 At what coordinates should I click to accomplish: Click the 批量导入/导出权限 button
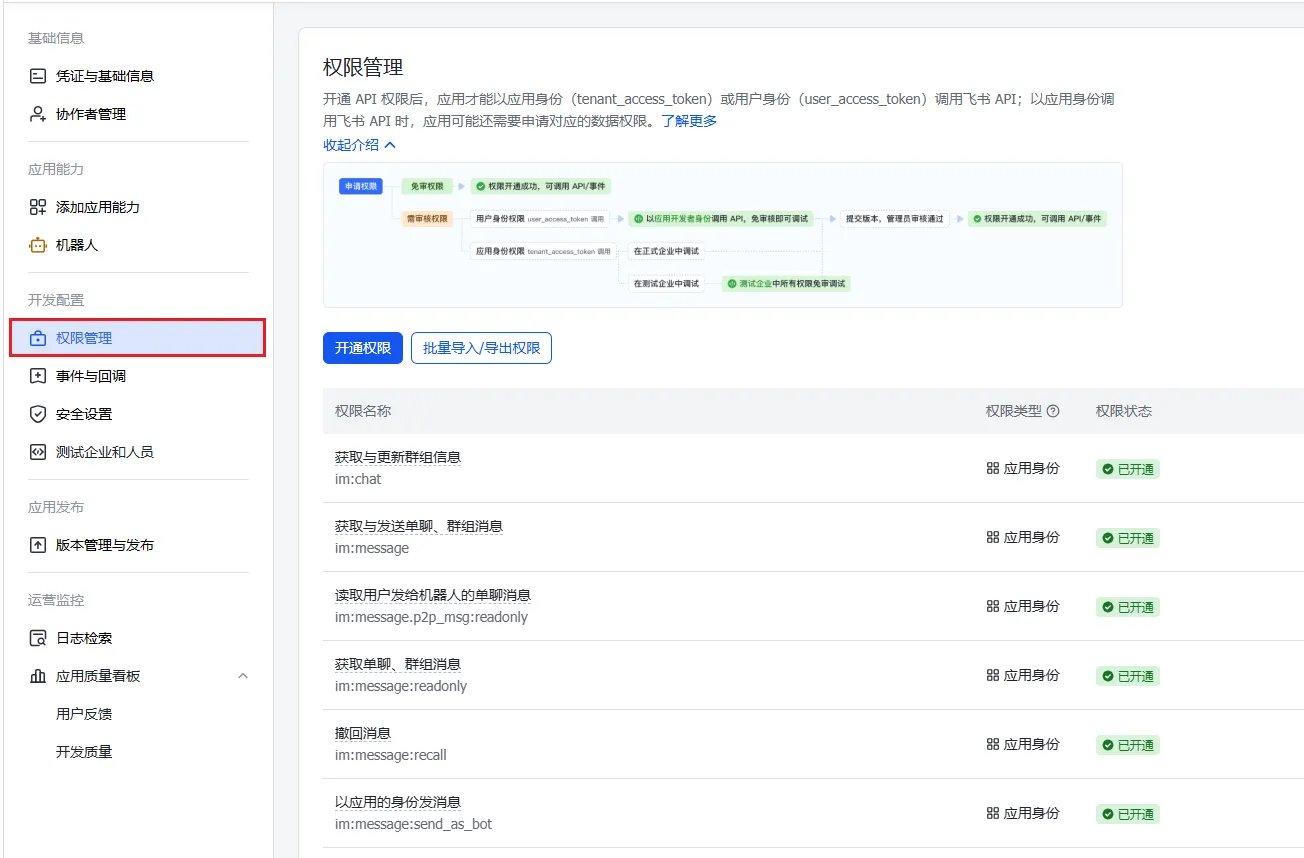(x=481, y=348)
